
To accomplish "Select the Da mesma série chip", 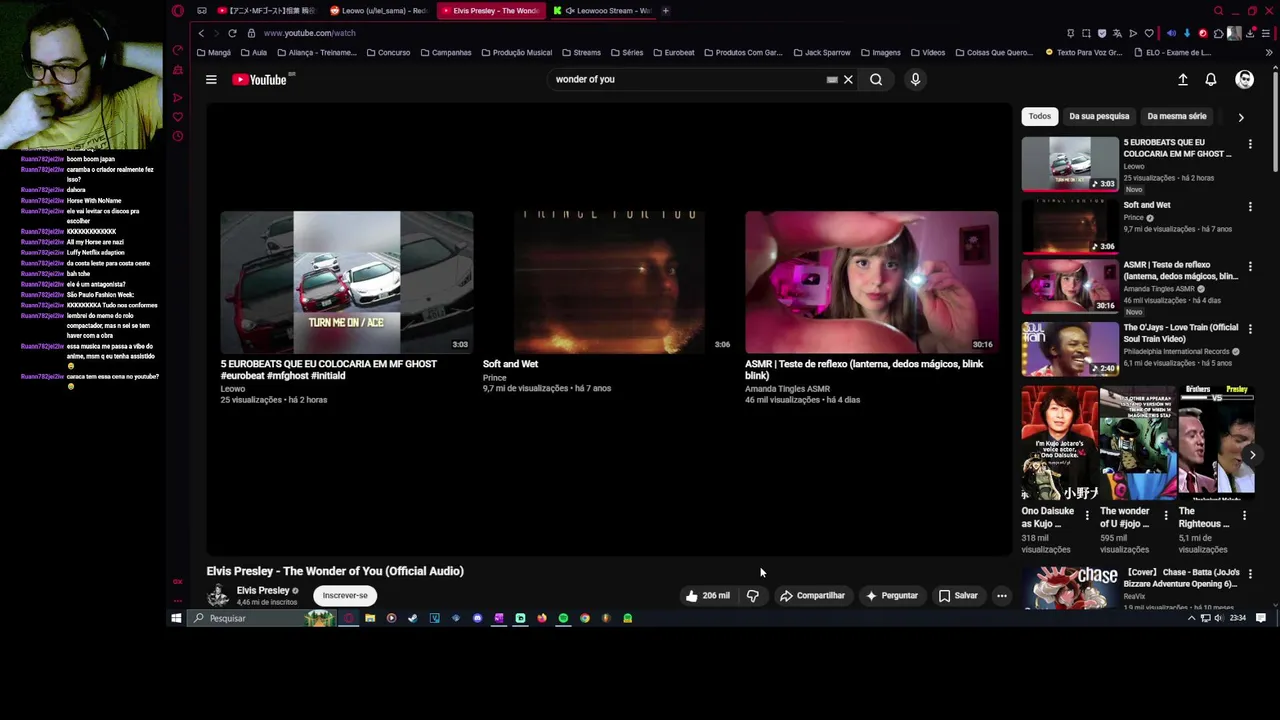I will point(1177,116).
